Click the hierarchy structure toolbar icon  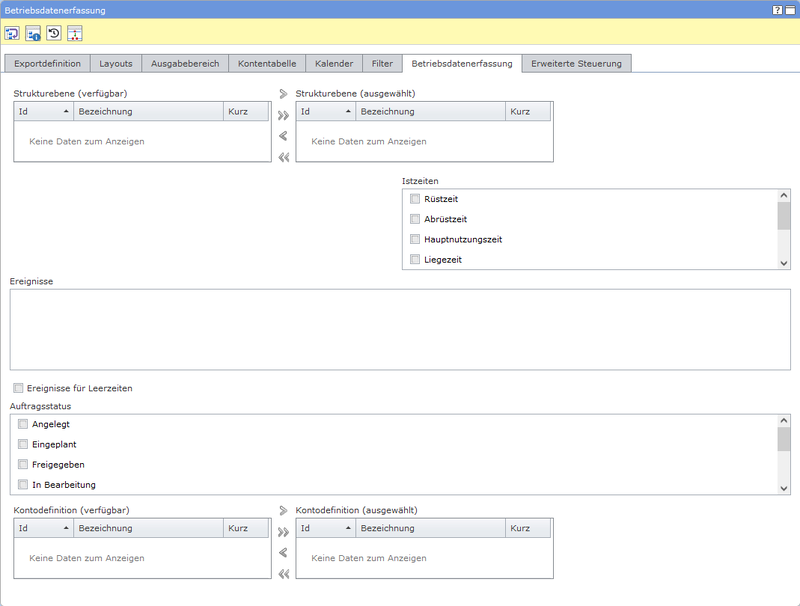pos(75,33)
